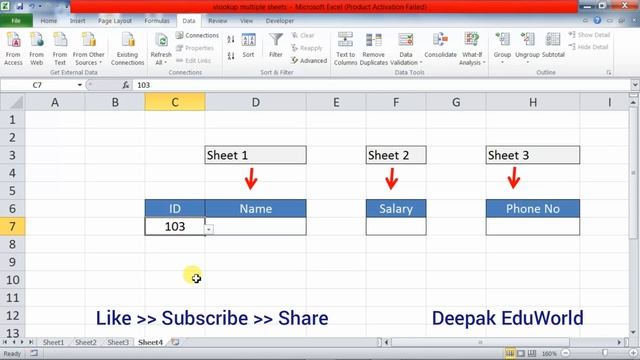Select the empty cell under Salary
640x360 pixels.
click(x=396, y=226)
